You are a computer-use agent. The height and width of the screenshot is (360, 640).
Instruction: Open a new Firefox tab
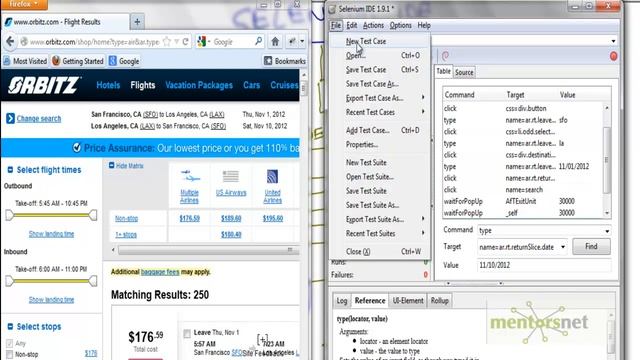137,22
